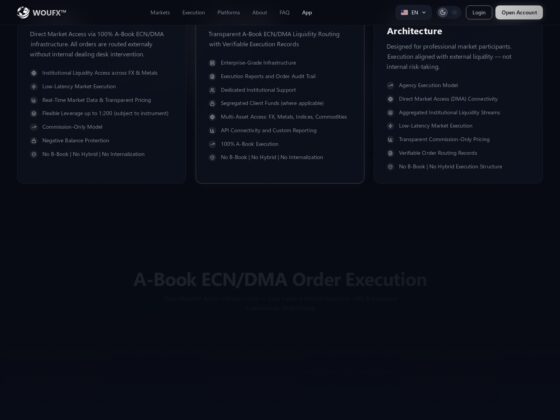Select the App navigation item

click(x=307, y=12)
